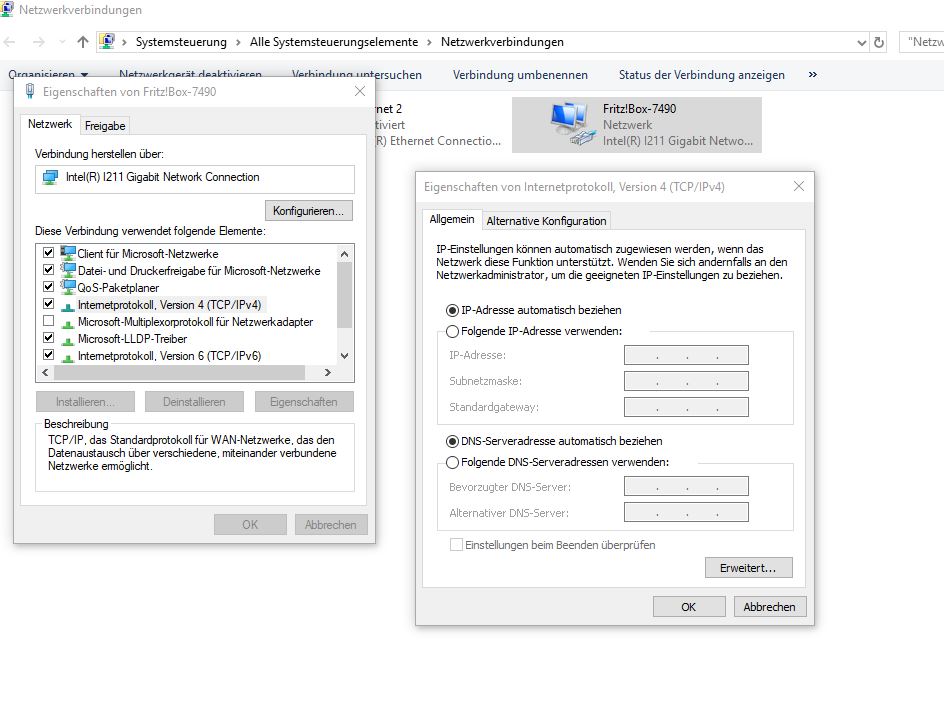Click the TCP/IPv6 protocol icon

point(68,356)
